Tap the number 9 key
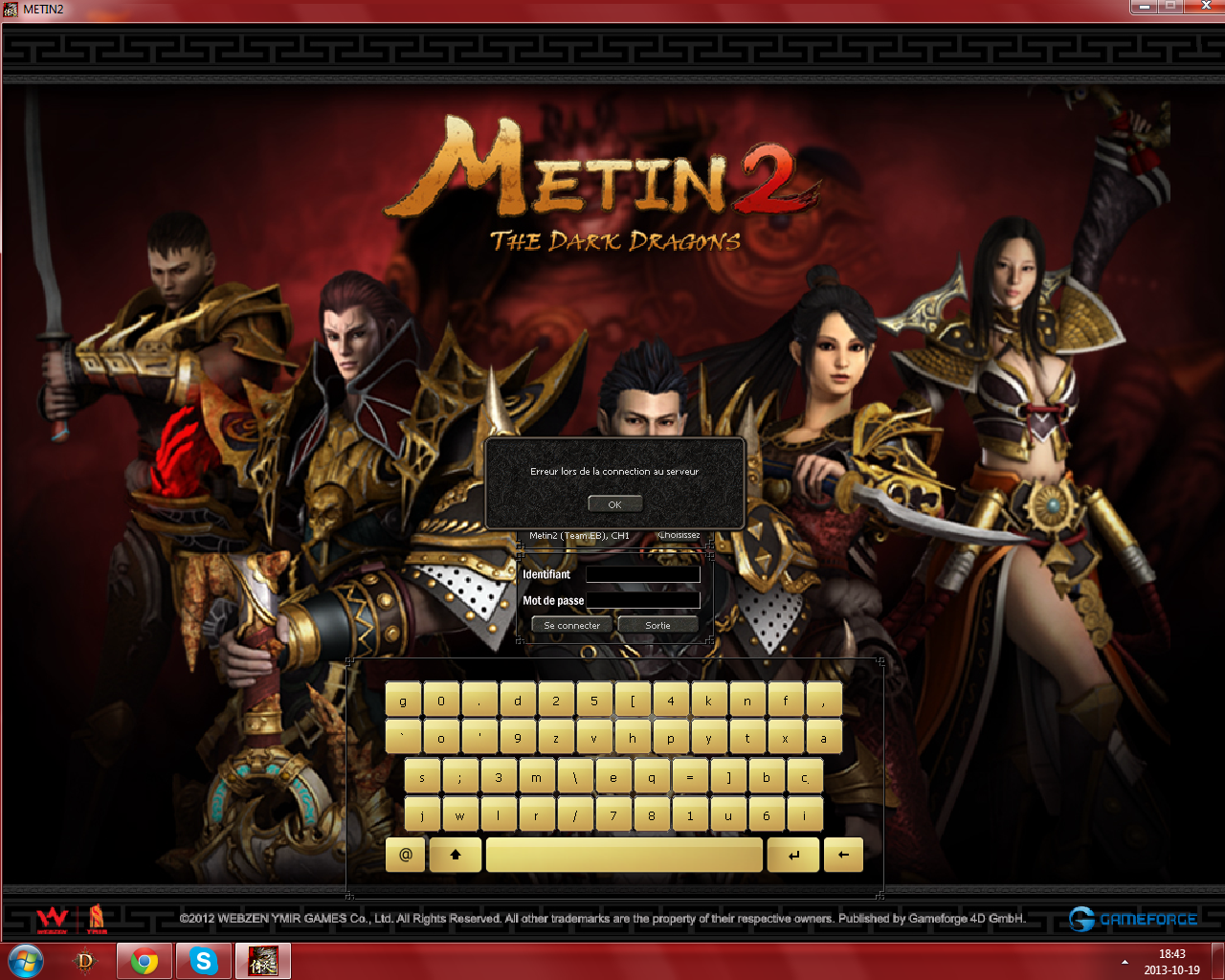Viewport: 1225px width, 980px height. (x=518, y=737)
